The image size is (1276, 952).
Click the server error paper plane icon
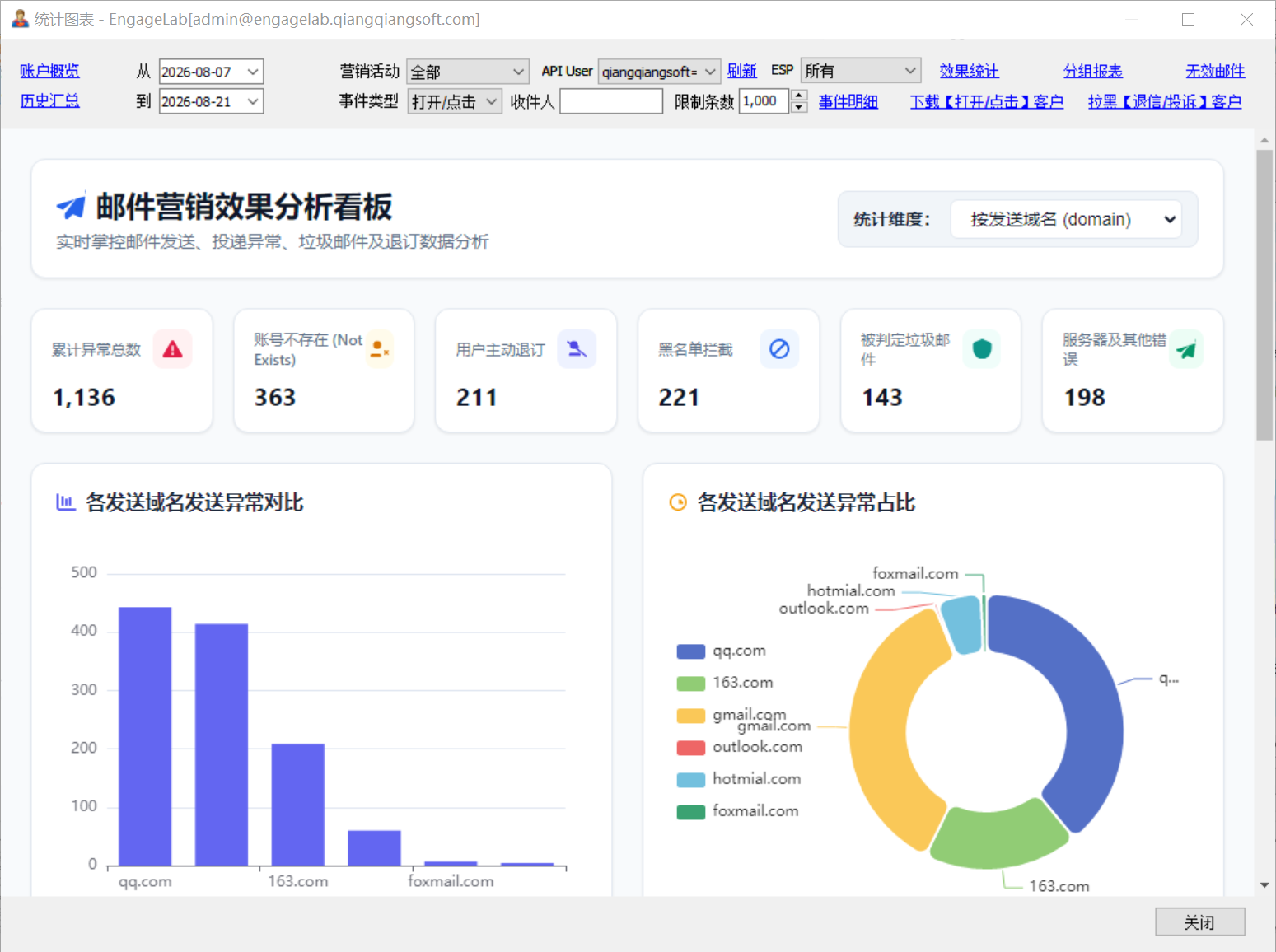tap(1185, 350)
